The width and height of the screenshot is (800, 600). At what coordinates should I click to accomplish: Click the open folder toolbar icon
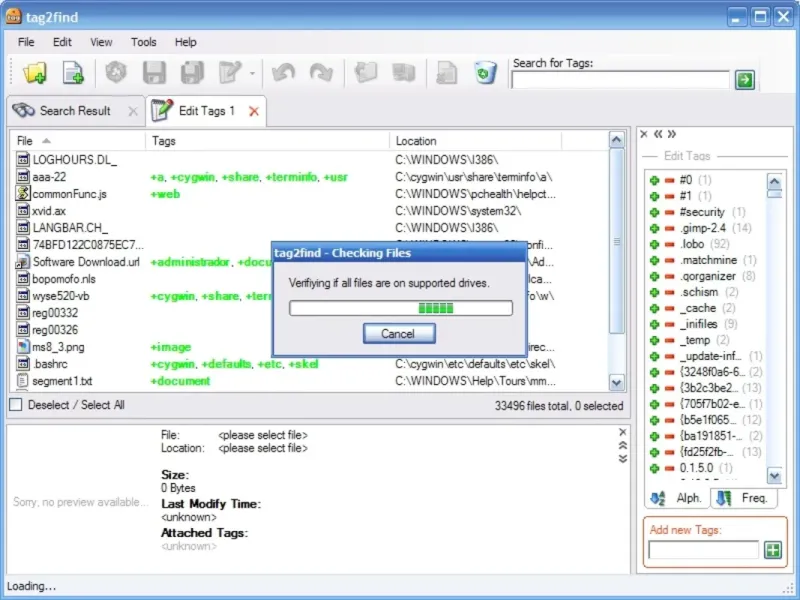pos(35,73)
